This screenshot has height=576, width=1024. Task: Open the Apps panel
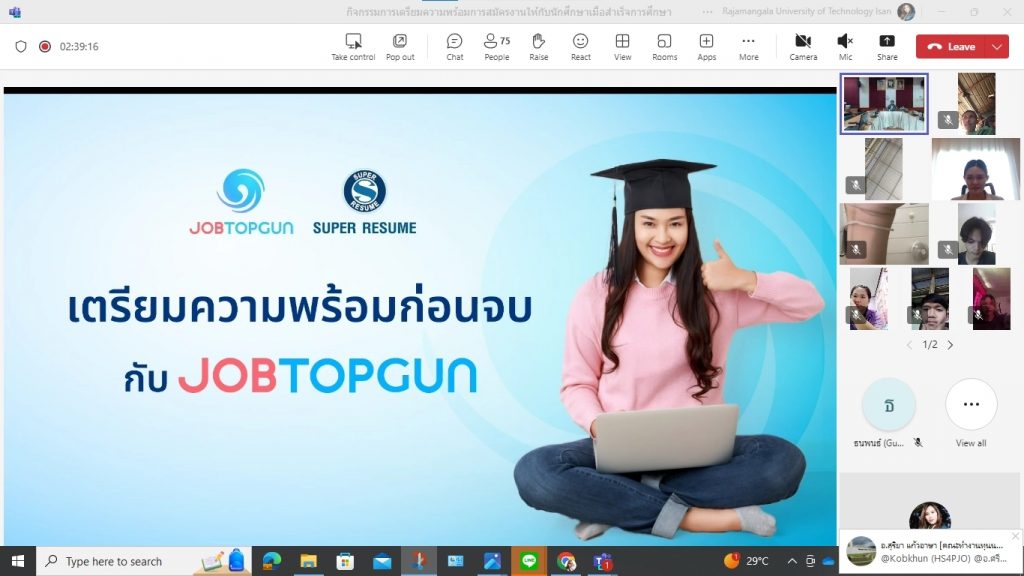(x=706, y=46)
